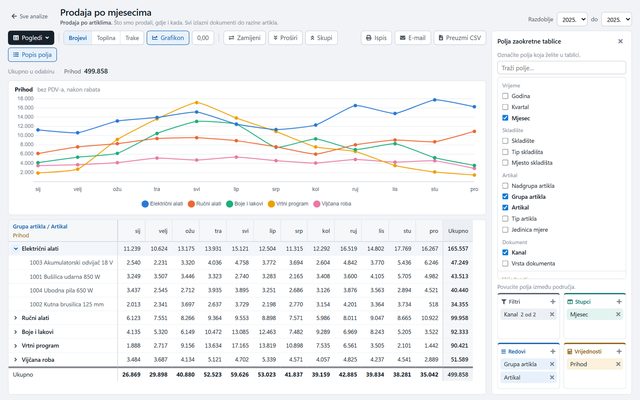Check the Vrsta dokumenta field
The height and width of the screenshot is (400, 640).
coord(505,263)
